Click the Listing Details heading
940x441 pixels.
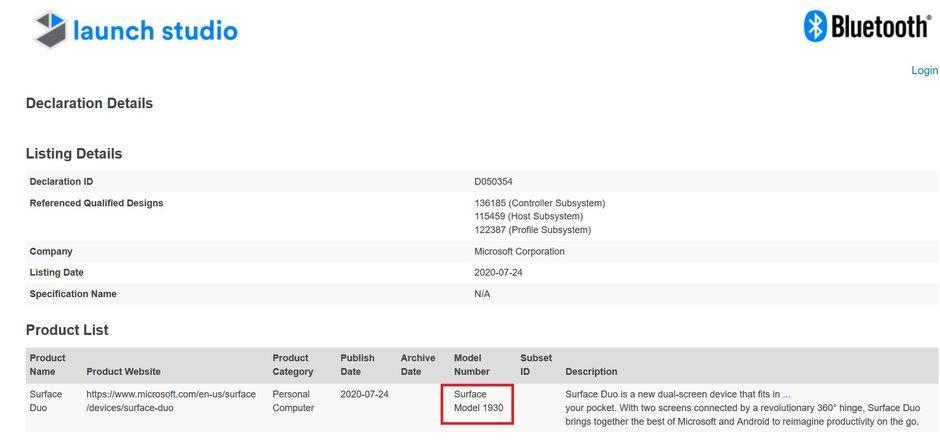[x=74, y=154]
